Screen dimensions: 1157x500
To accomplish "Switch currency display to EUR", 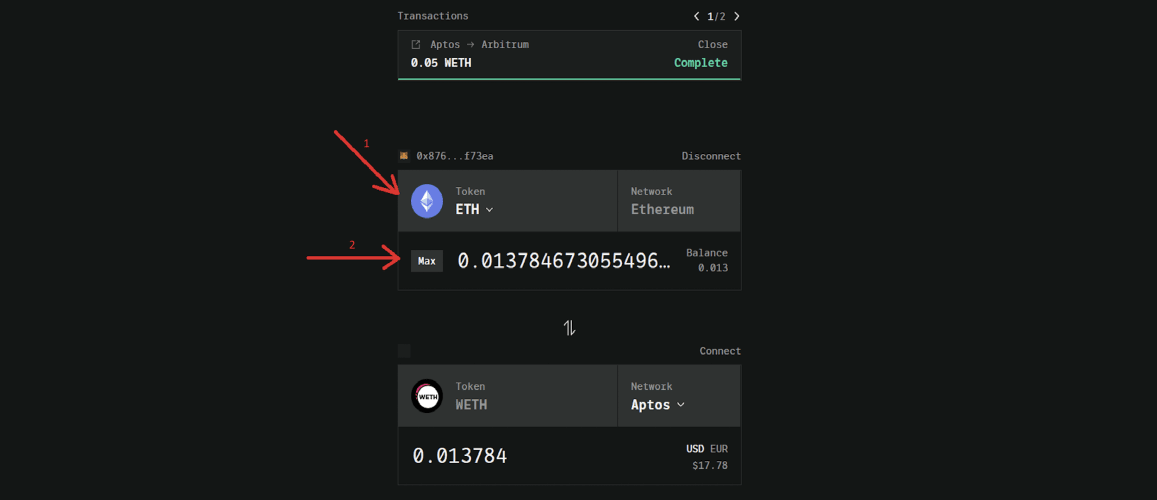I will [719, 448].
